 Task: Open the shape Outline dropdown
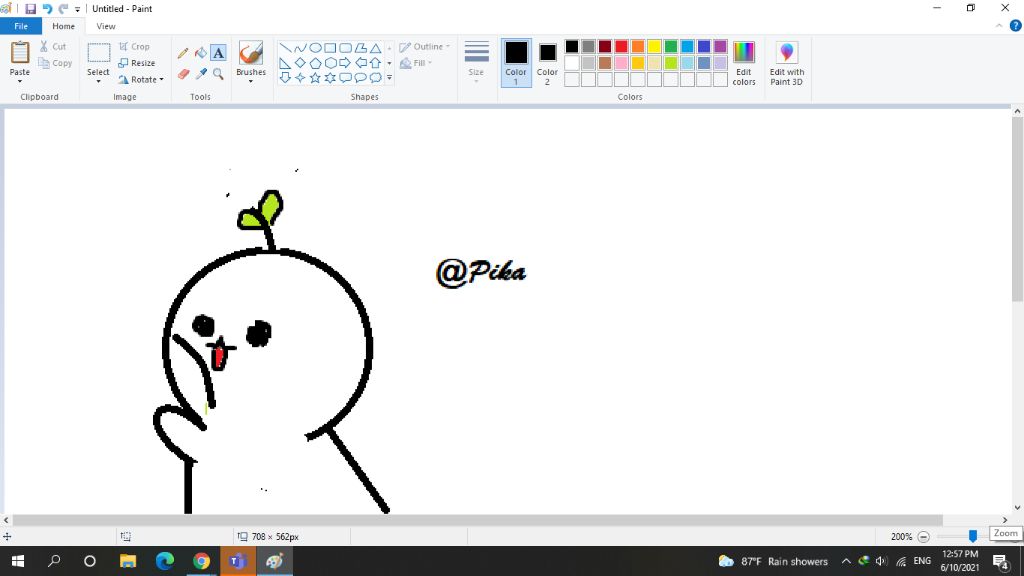[424, 46]
